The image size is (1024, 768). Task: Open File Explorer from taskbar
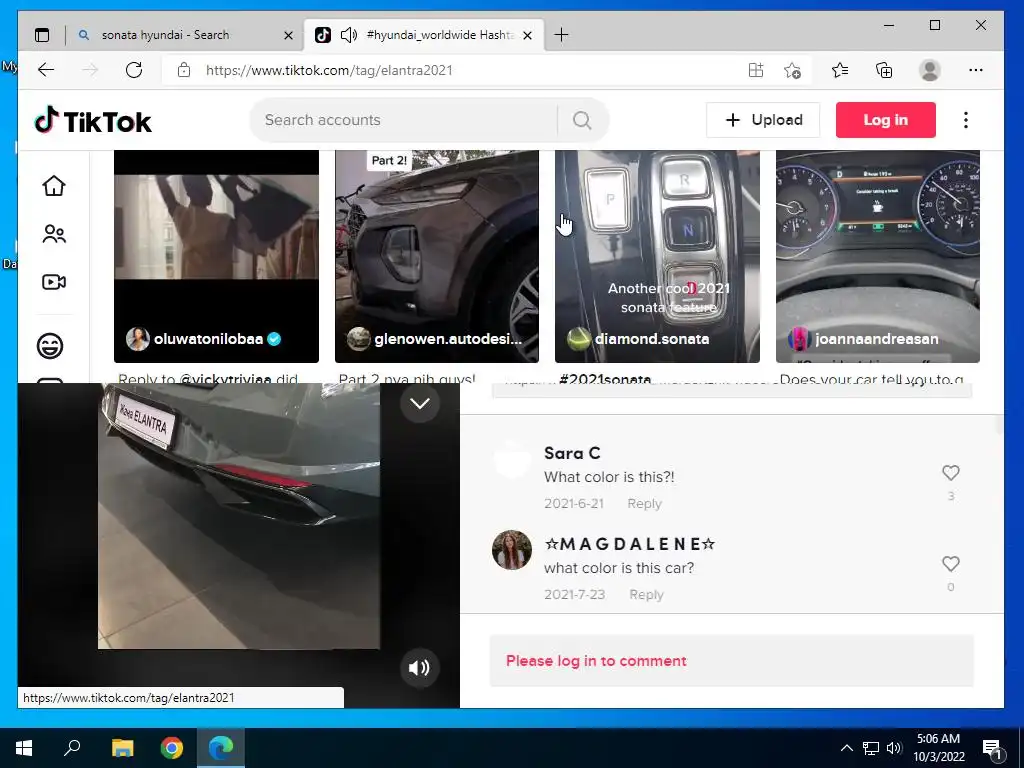(122, 748)
